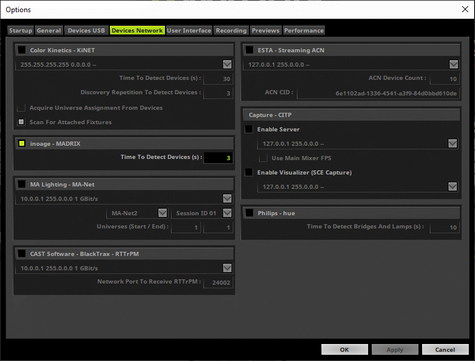The image size is (475, 361).
Task: Open the MA-Net2 version dropdown
Action: point(162,213)
